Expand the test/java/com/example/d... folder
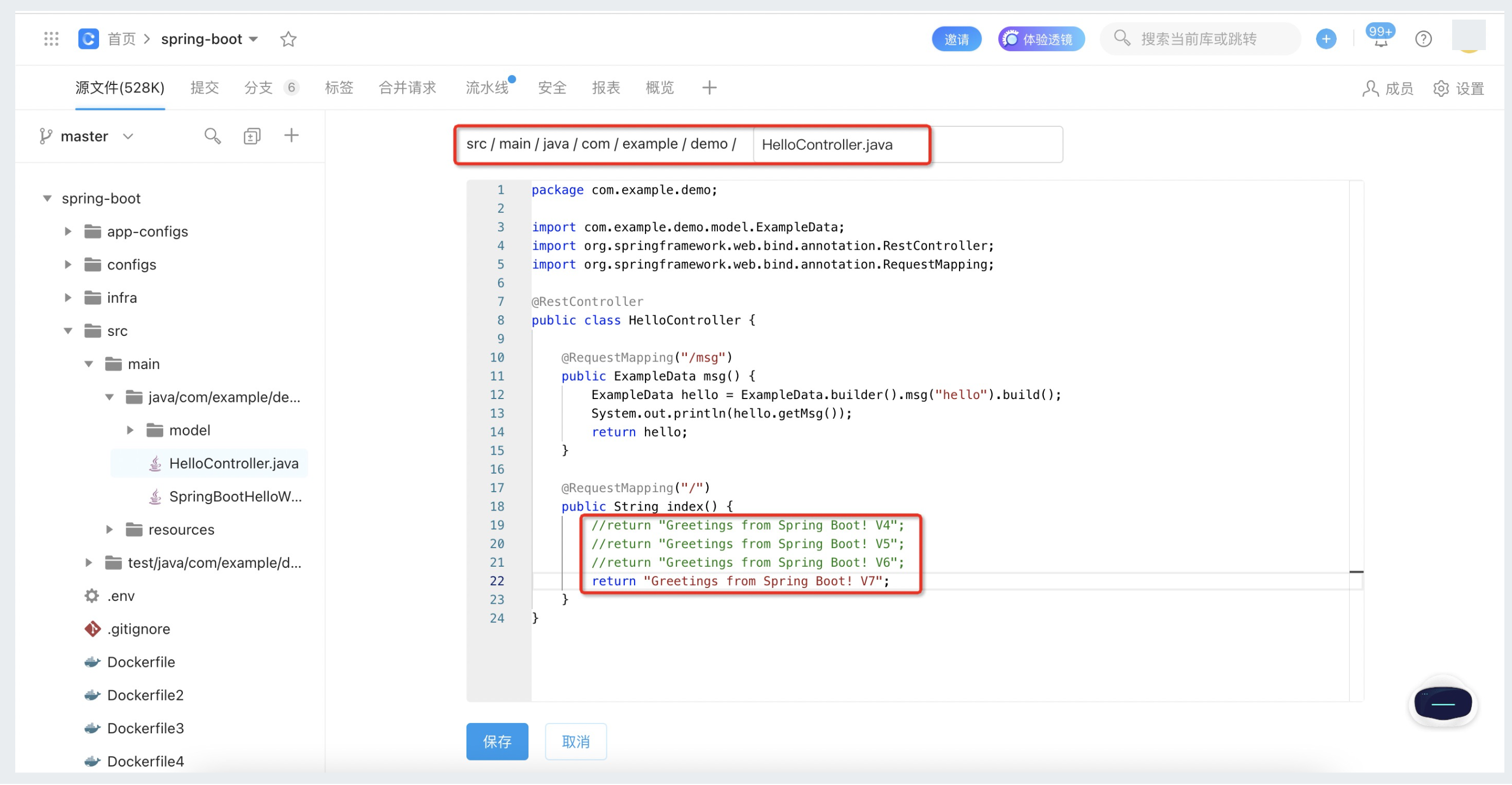This screenshot has height=785, width=1512. 89,563
